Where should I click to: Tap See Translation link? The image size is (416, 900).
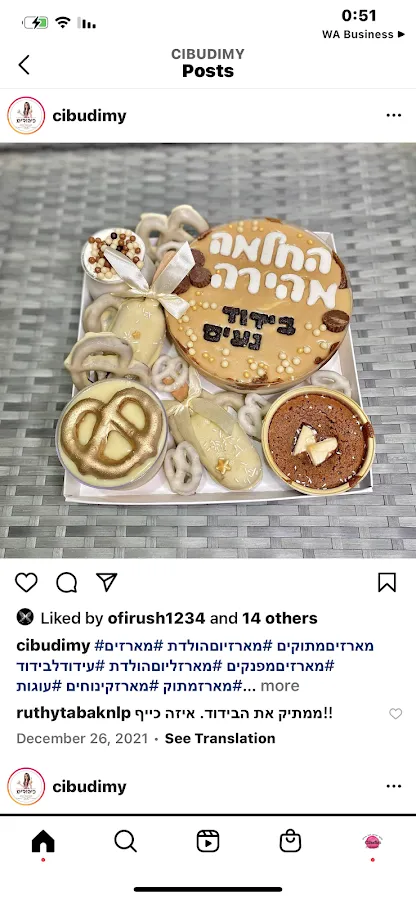pos(220,738)
